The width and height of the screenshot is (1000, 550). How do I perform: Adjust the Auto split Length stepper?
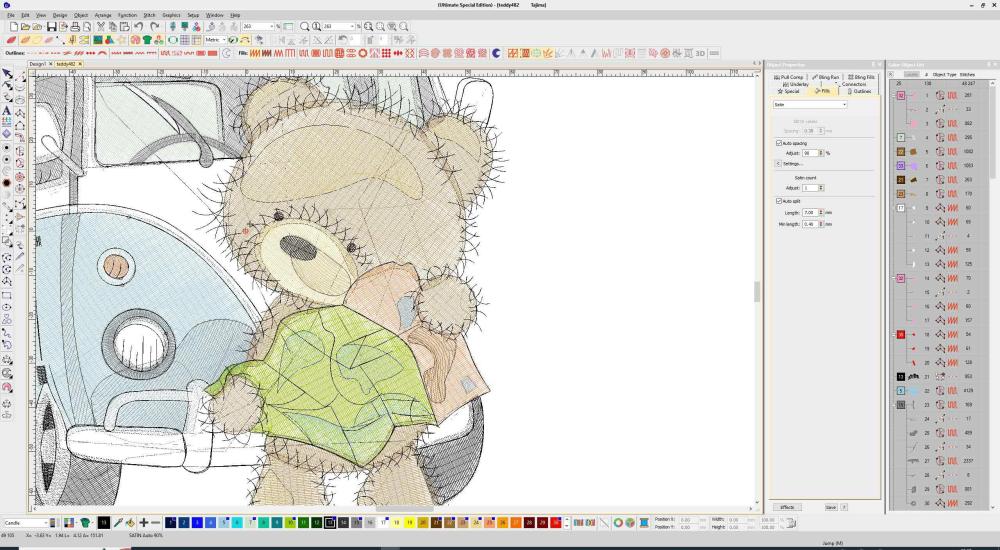click(x=821, y=212)
